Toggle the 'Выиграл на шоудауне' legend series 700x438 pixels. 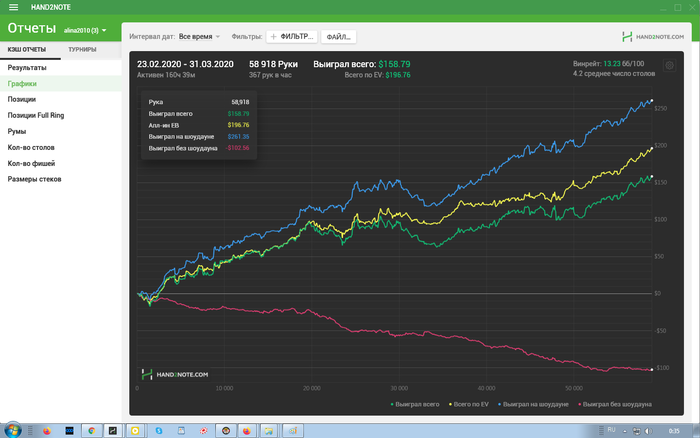(x=533, y=404)
